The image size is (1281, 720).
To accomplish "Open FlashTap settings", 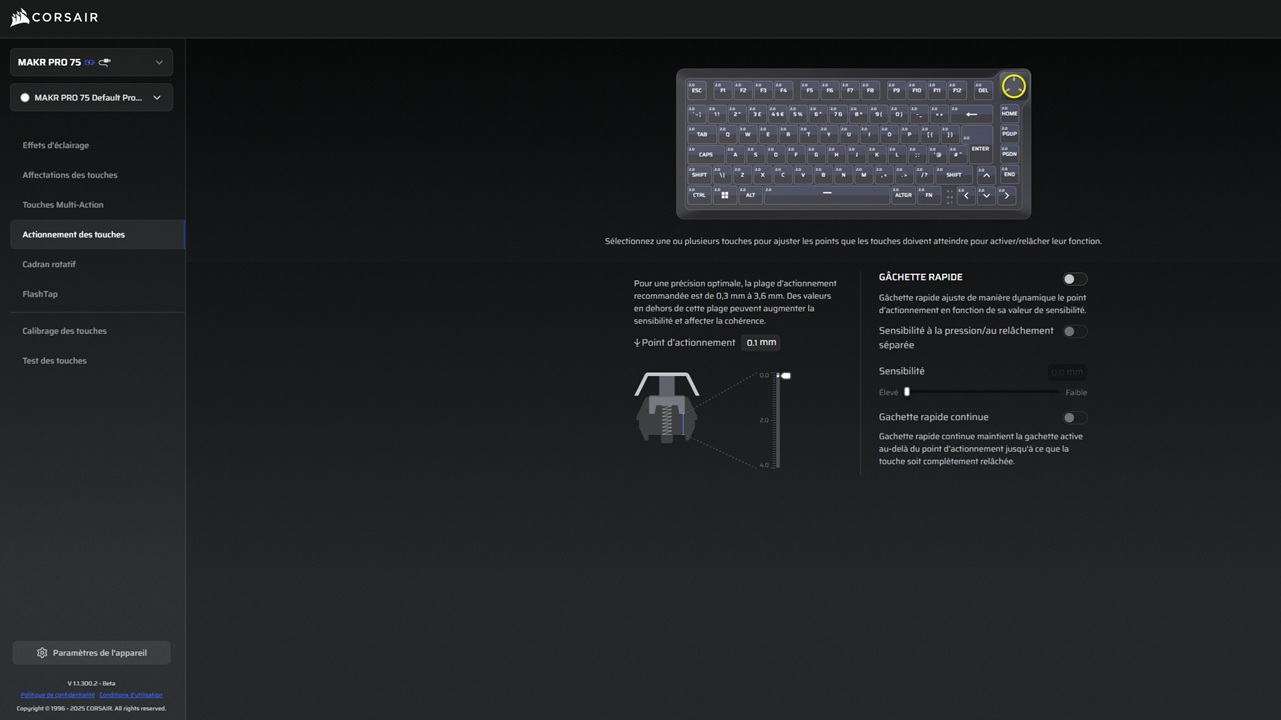I will coord(40,294).
